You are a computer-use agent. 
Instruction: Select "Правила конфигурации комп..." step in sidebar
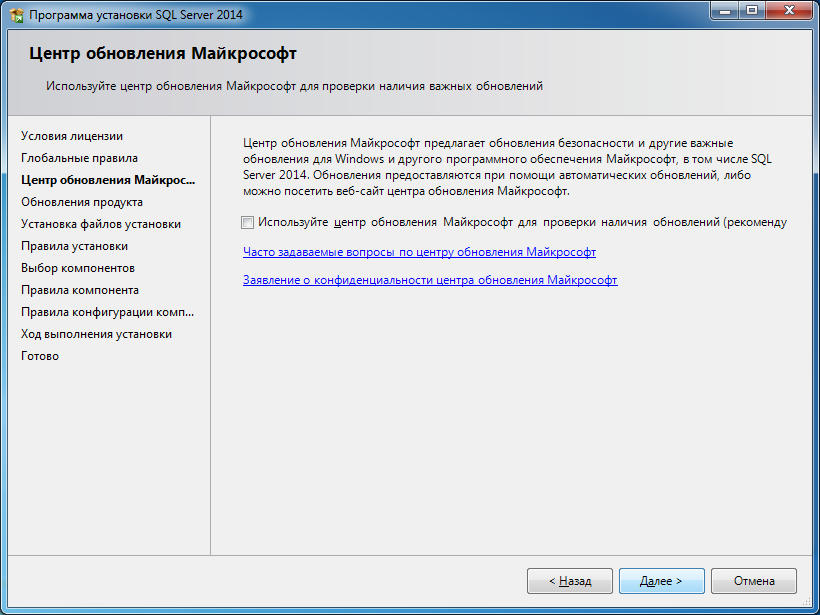click(x=107, y=312)
